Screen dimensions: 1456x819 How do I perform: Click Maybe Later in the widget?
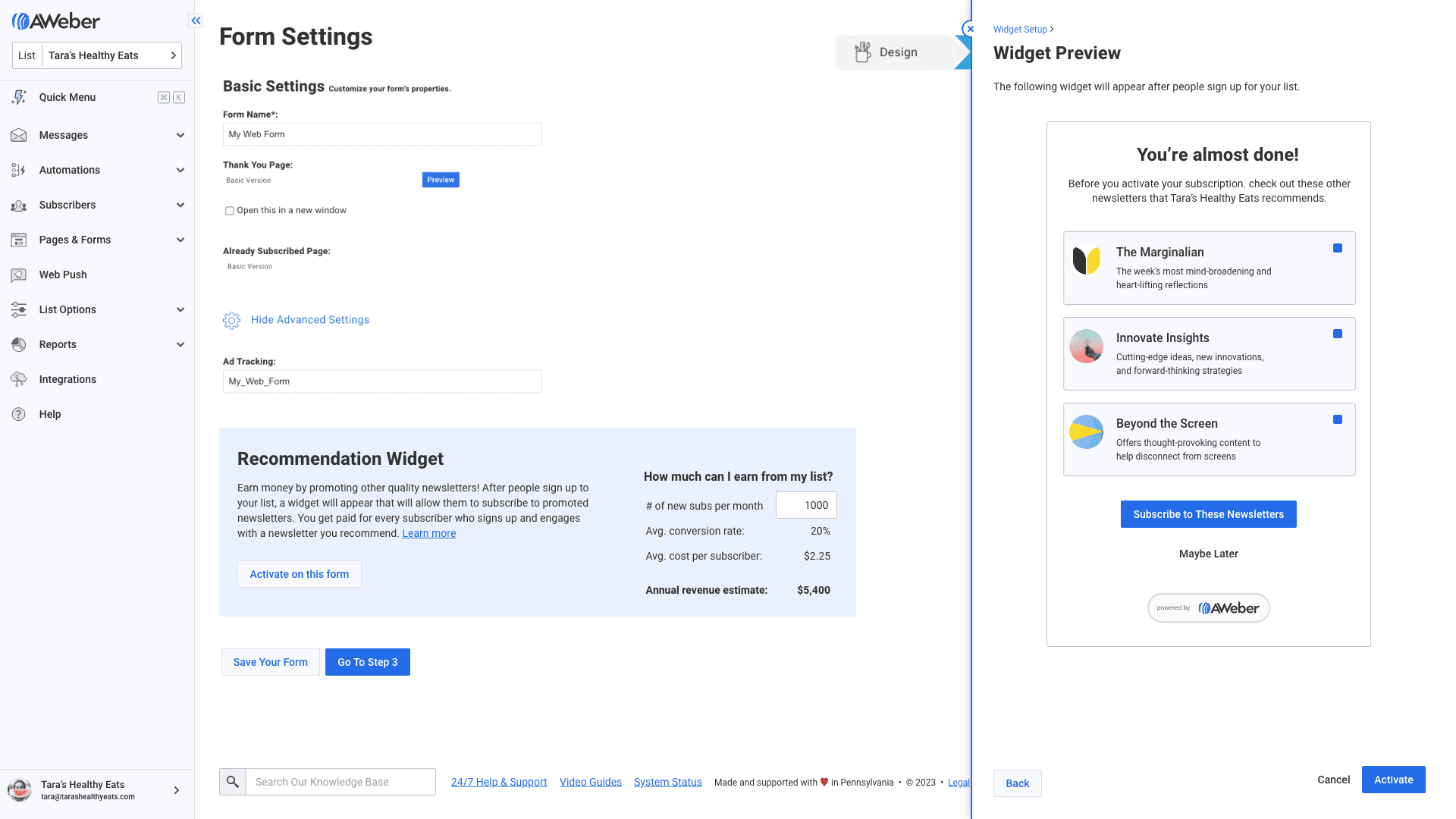(x=1209, y=554)
